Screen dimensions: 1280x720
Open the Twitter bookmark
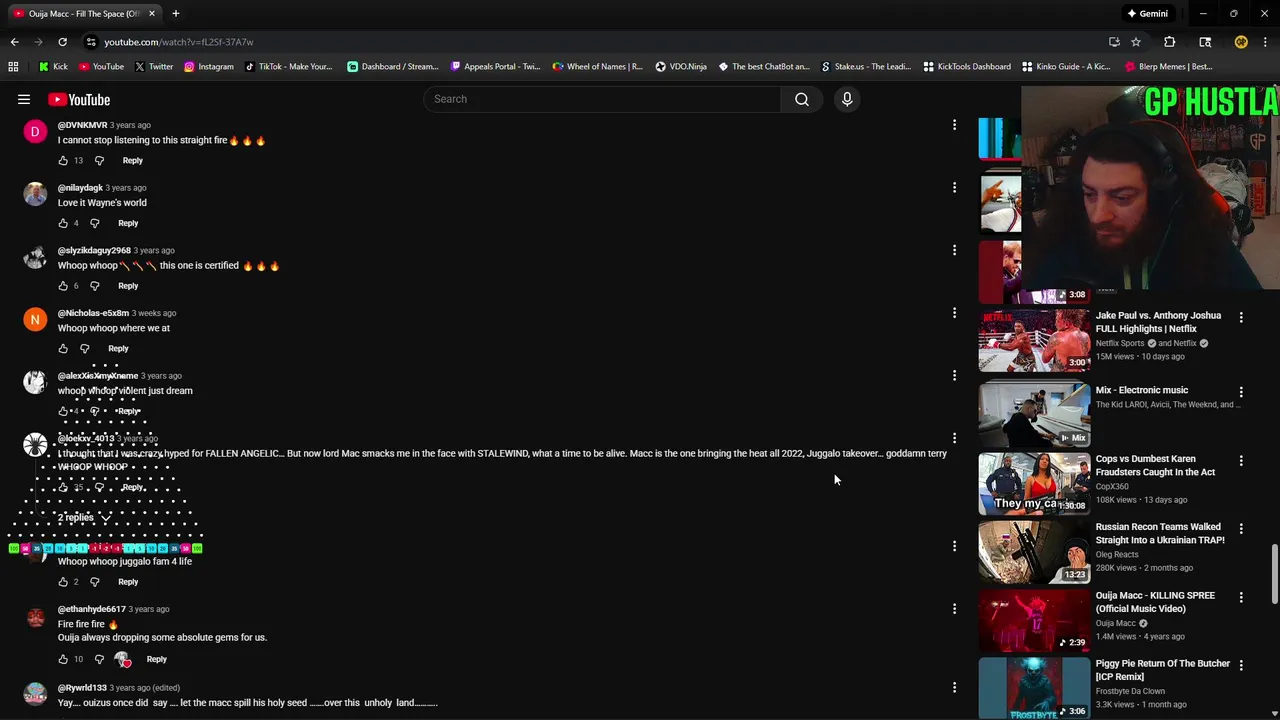tap(153, 67)
